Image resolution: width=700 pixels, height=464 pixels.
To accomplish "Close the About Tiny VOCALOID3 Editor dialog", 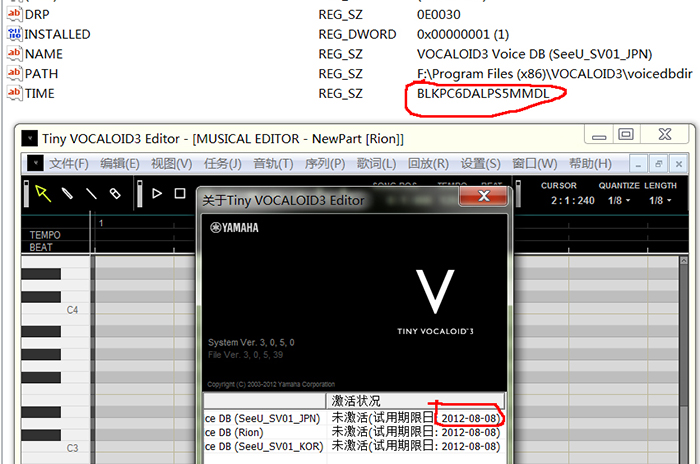I will 483,196.
